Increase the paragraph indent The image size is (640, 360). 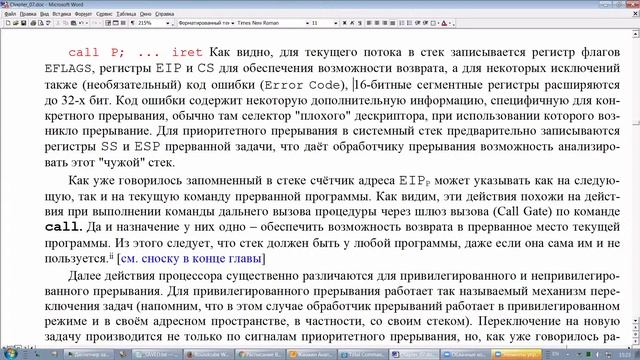(424, 23)
